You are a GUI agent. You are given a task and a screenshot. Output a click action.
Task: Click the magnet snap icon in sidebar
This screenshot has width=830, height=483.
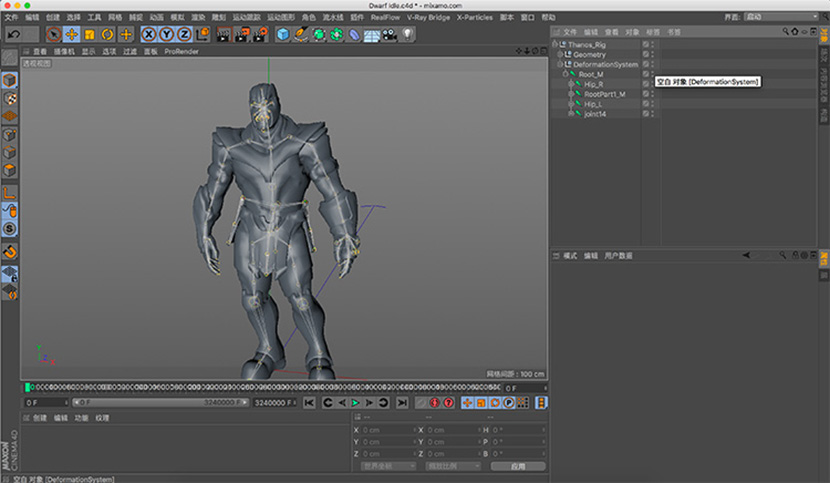(x=10, y=252)
